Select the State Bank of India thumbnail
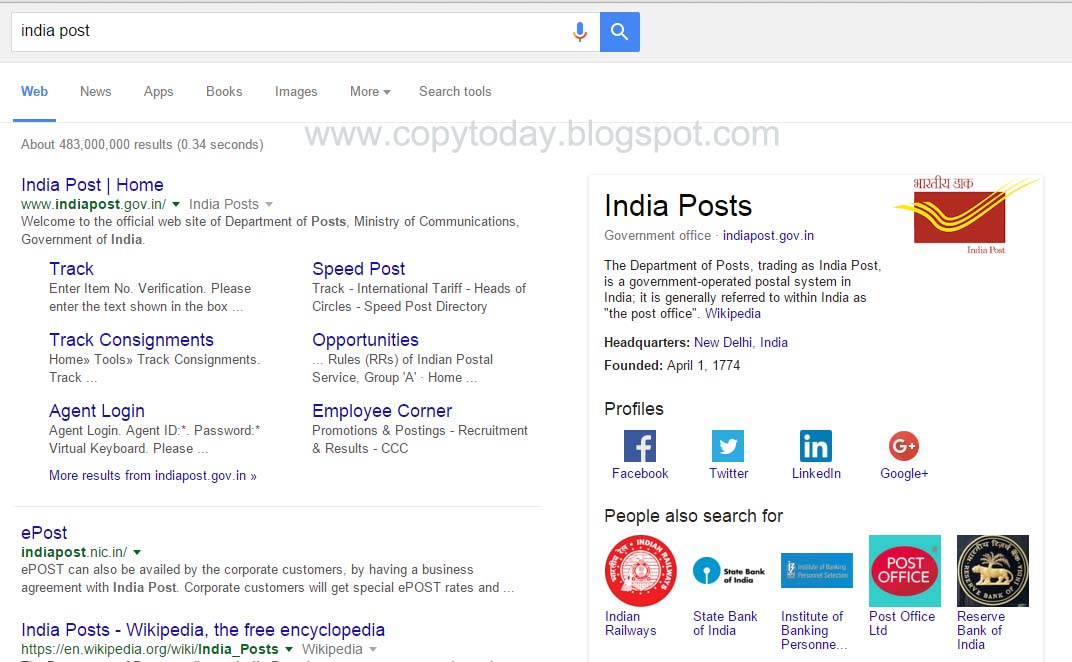 (729, 570)
